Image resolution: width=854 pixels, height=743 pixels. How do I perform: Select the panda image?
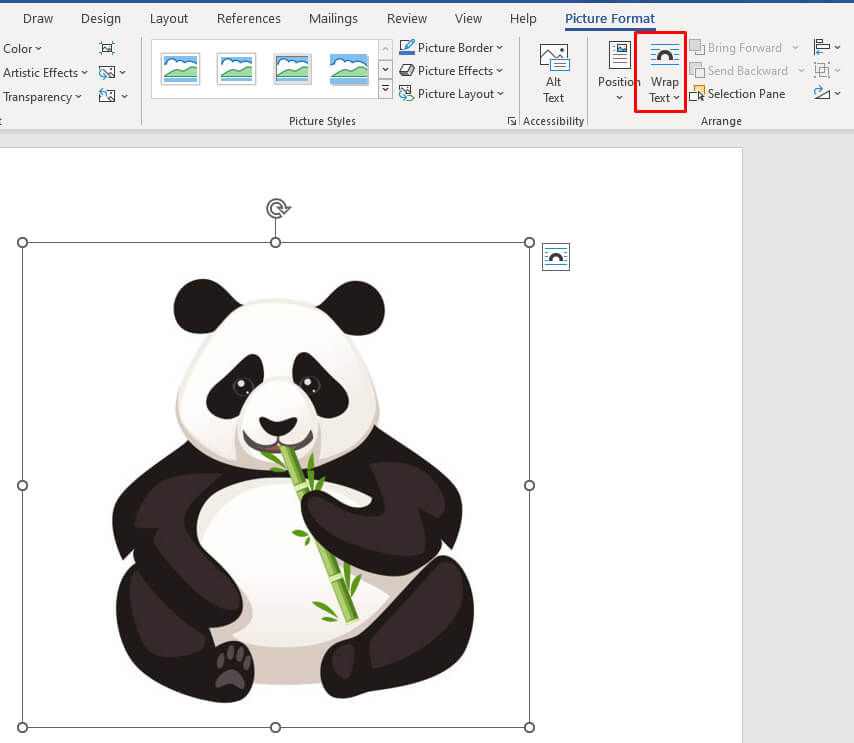277,485
